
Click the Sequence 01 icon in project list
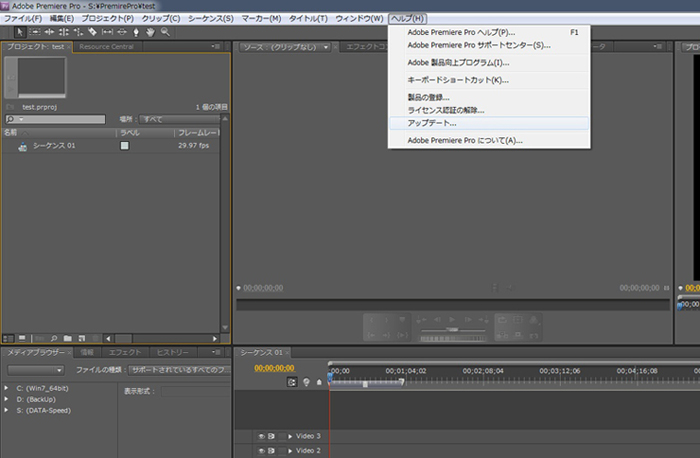(x=22, y=146)
